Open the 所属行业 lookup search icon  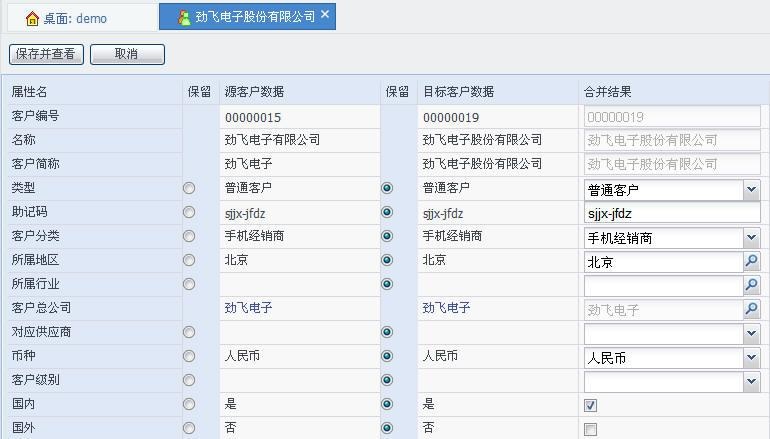751,286
